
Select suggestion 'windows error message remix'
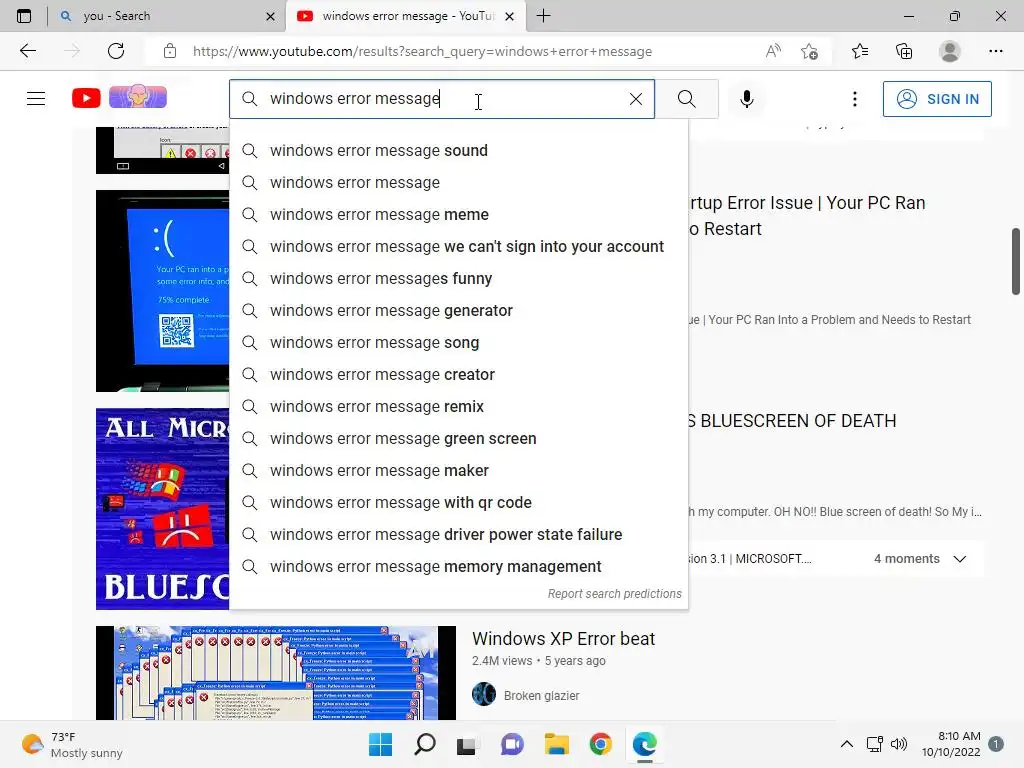coord(458,406)
